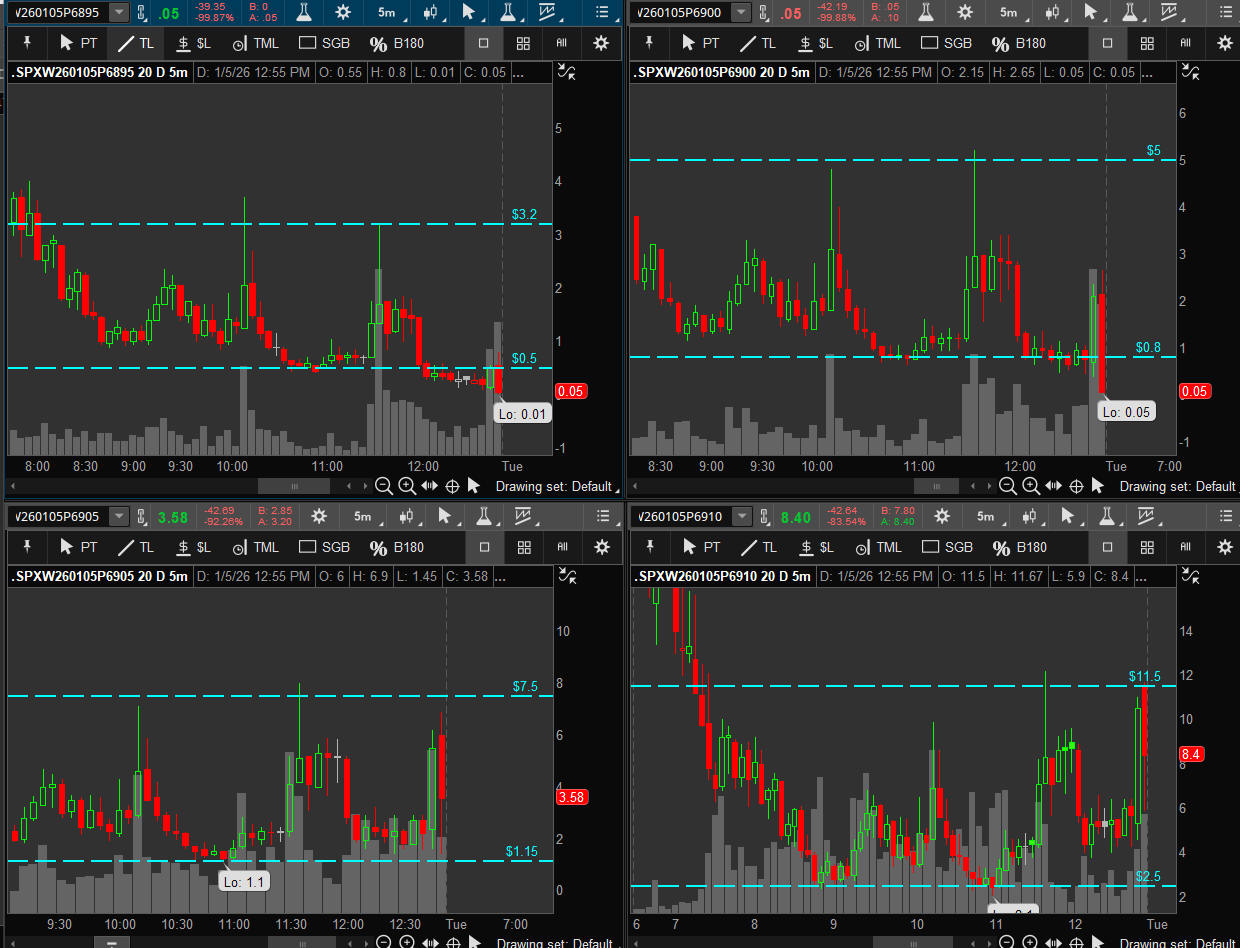Open the 5m timeframe dropdown in P6910 chart
1240x948 pixels.
point(986,516)
